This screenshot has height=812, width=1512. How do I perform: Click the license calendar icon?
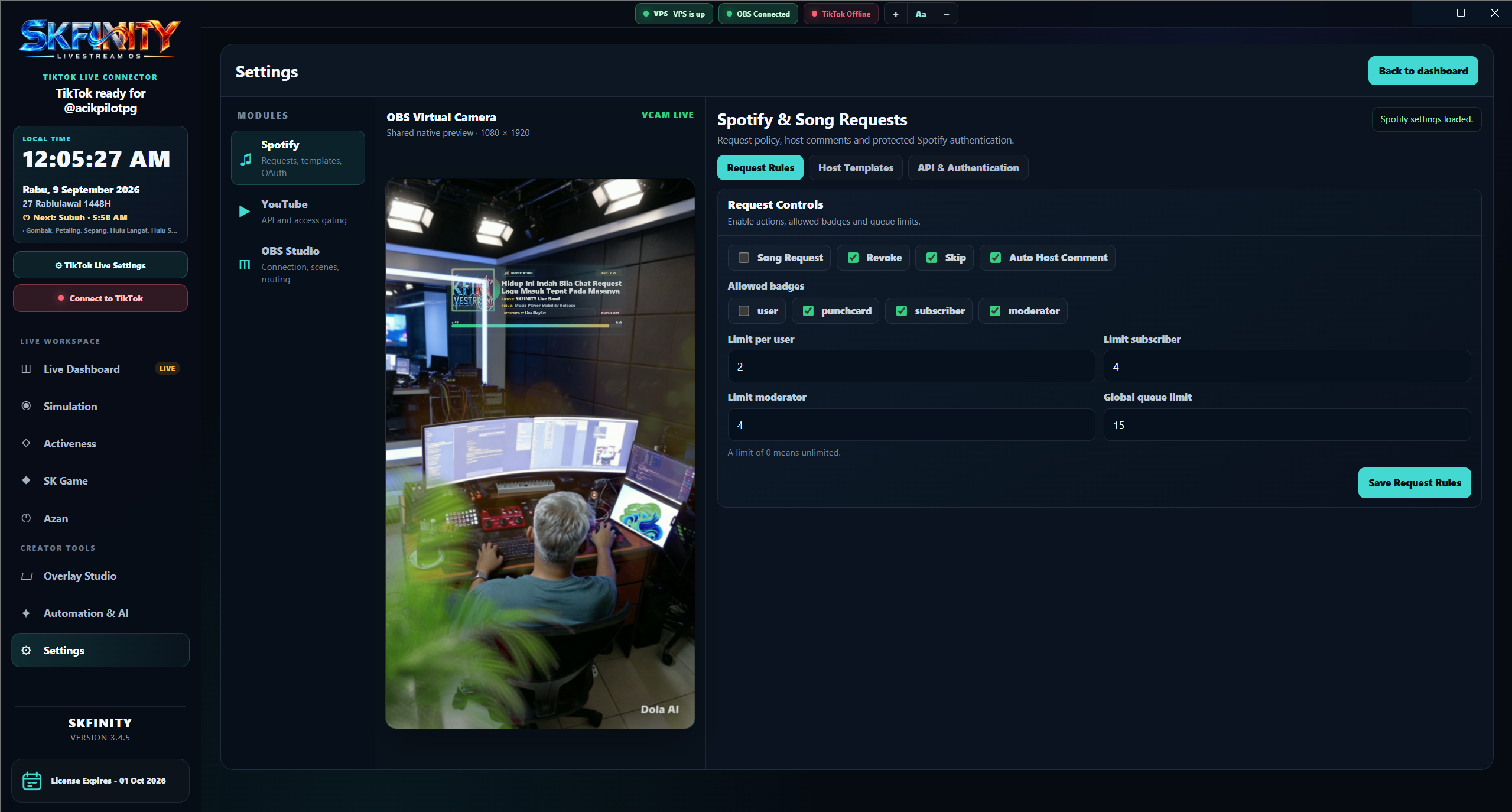[32, 781]
